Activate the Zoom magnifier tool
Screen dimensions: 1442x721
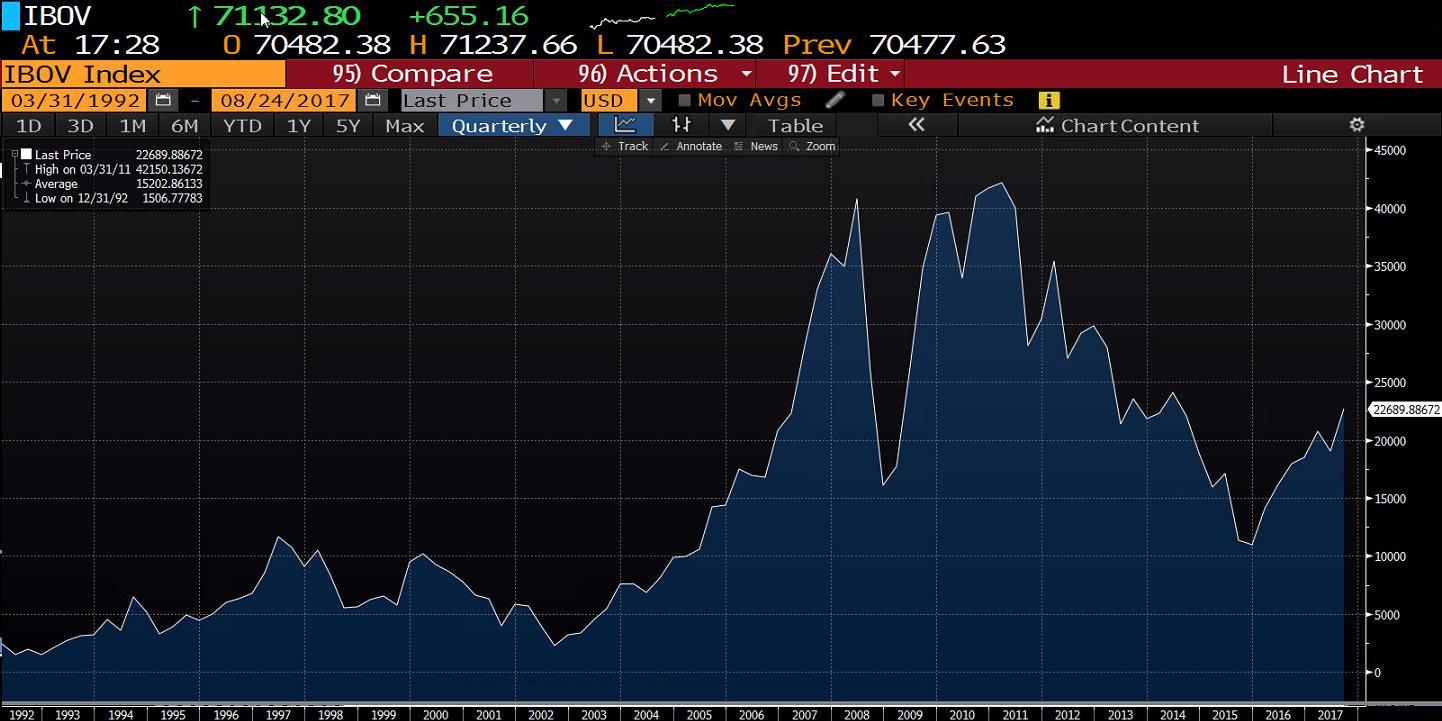pos(818,146)
